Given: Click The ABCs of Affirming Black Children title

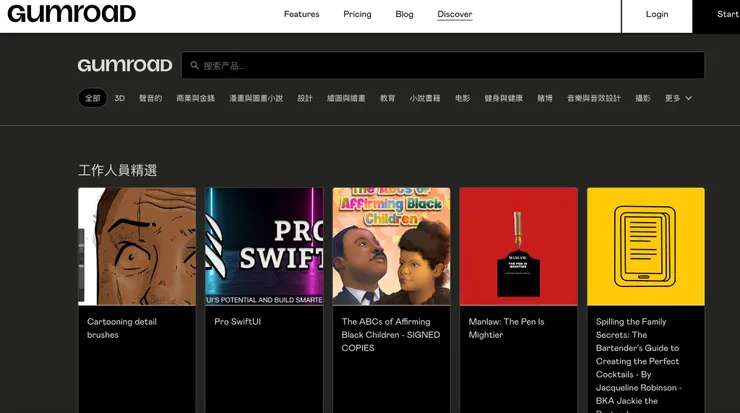Looking at the screenshot, I should point(391,335).
